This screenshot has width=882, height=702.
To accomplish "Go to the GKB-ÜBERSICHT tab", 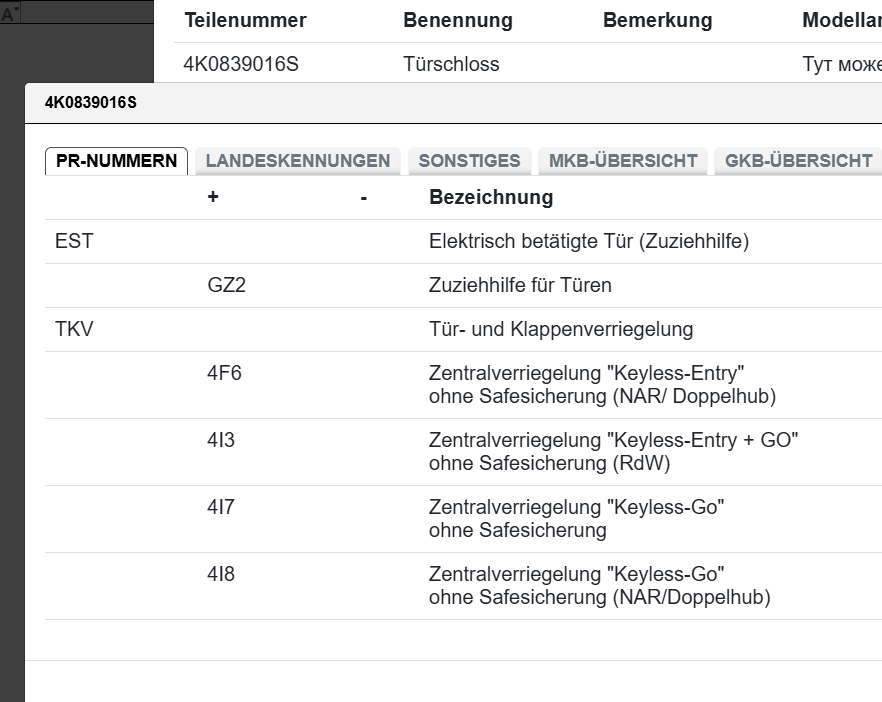I will coord(798,161).
